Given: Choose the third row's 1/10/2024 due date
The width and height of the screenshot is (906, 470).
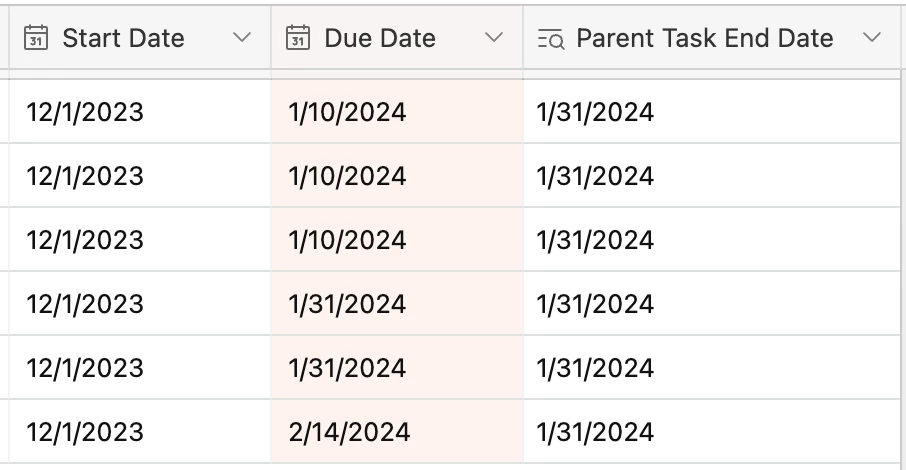Looking at the screenshot, I should click(x=397, y=239).
